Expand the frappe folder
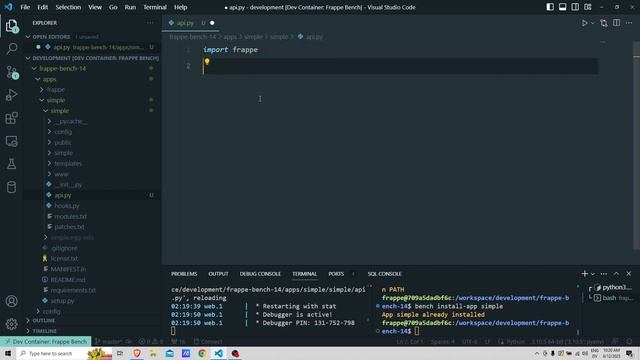640x360 pixels. (x=56, y=89)
